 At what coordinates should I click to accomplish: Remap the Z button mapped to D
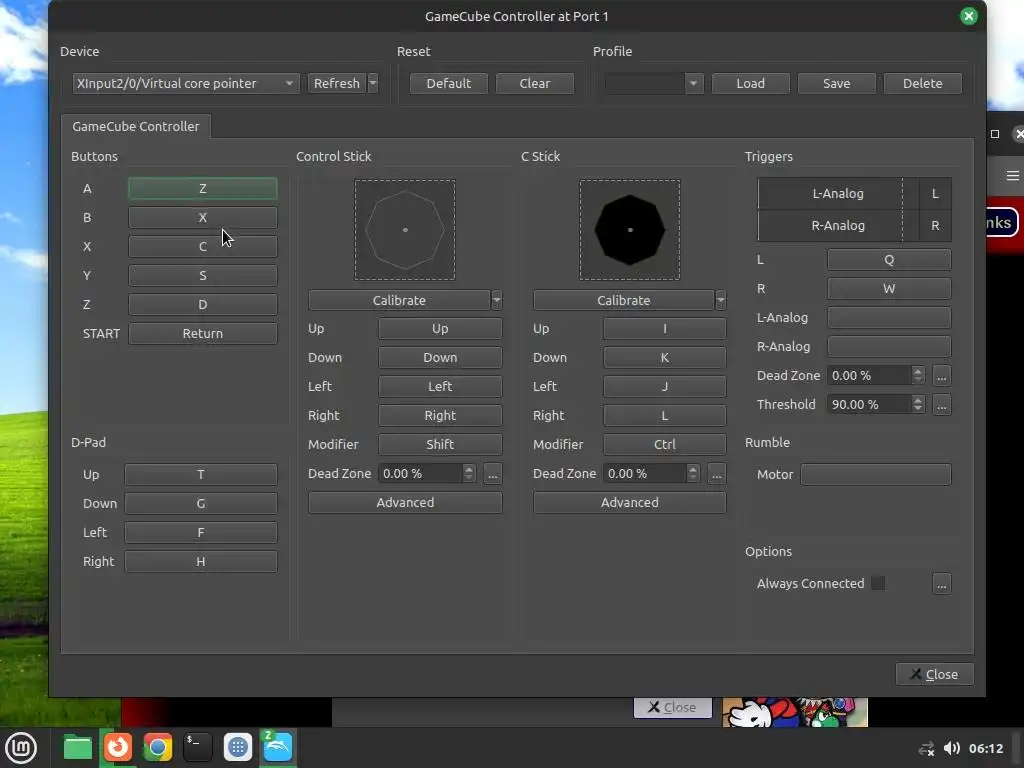202,304
